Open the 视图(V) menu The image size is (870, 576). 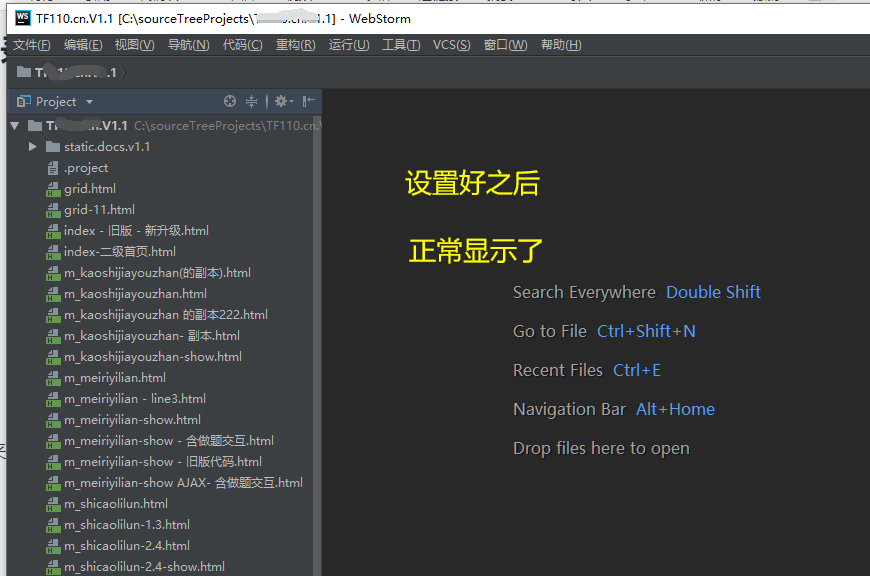[134, 45]
